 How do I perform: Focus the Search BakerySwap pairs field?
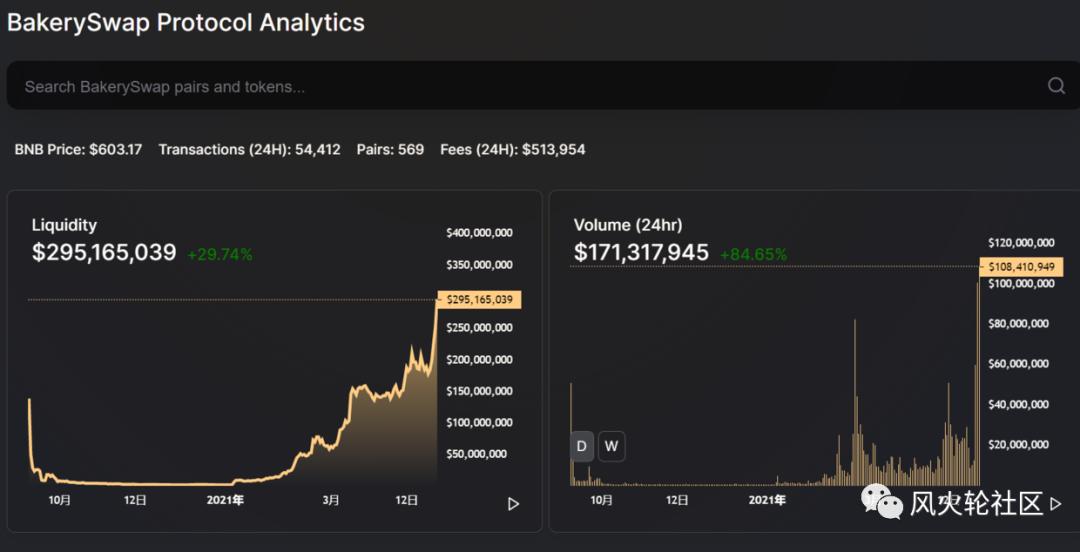point(500,86)
